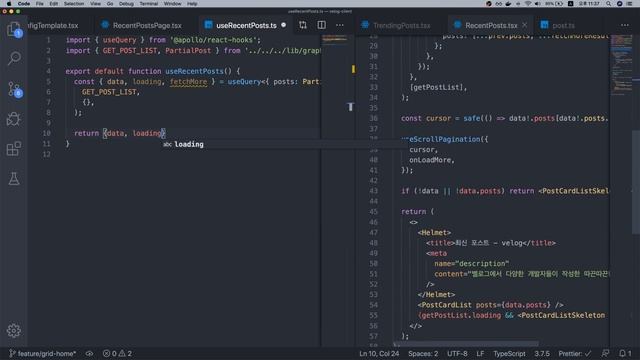640x360 pixels.
Task: Open the Apple menu
Action: [9, 4]
